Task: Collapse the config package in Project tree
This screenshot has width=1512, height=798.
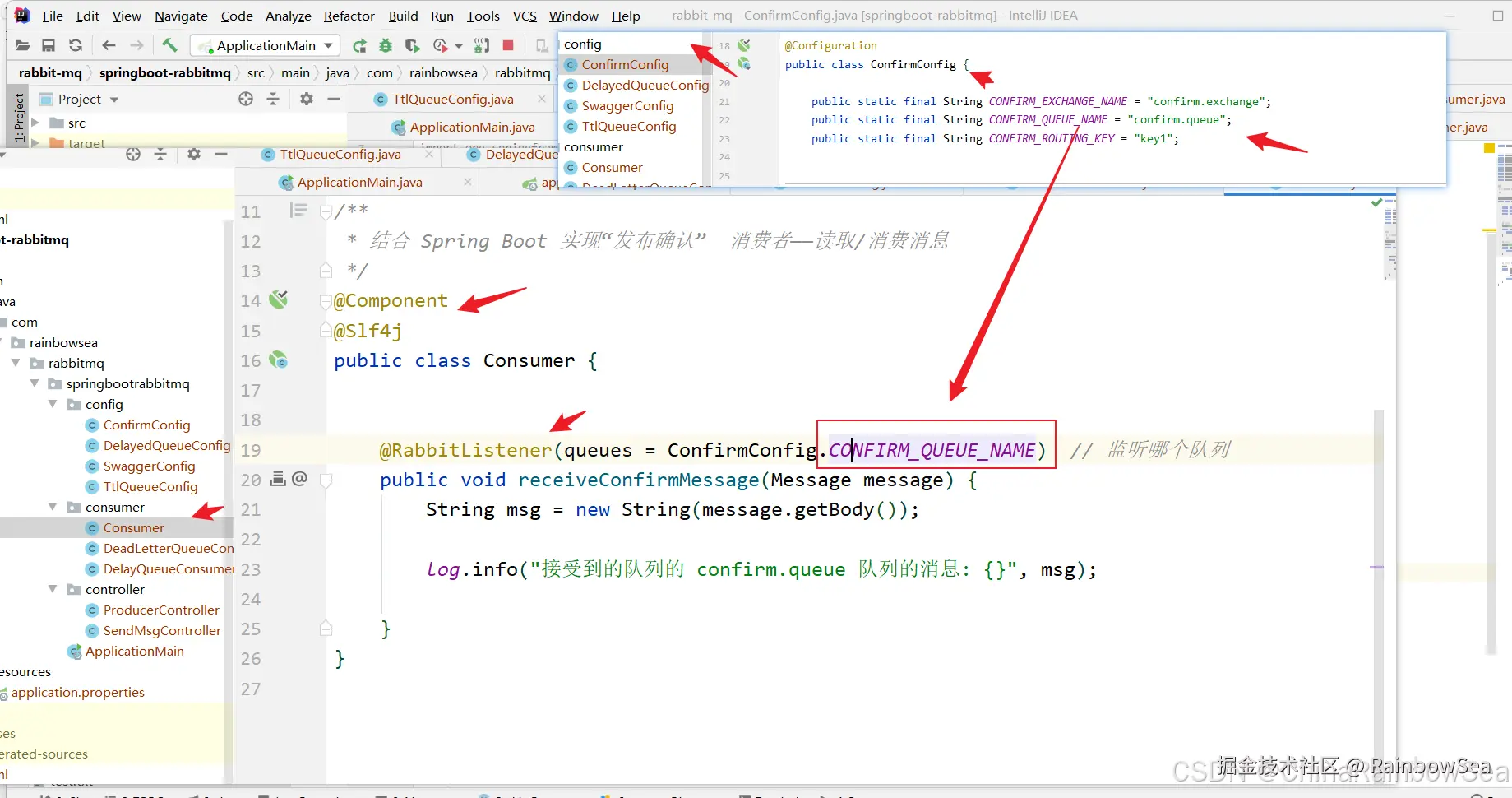Action: point(53,404)
